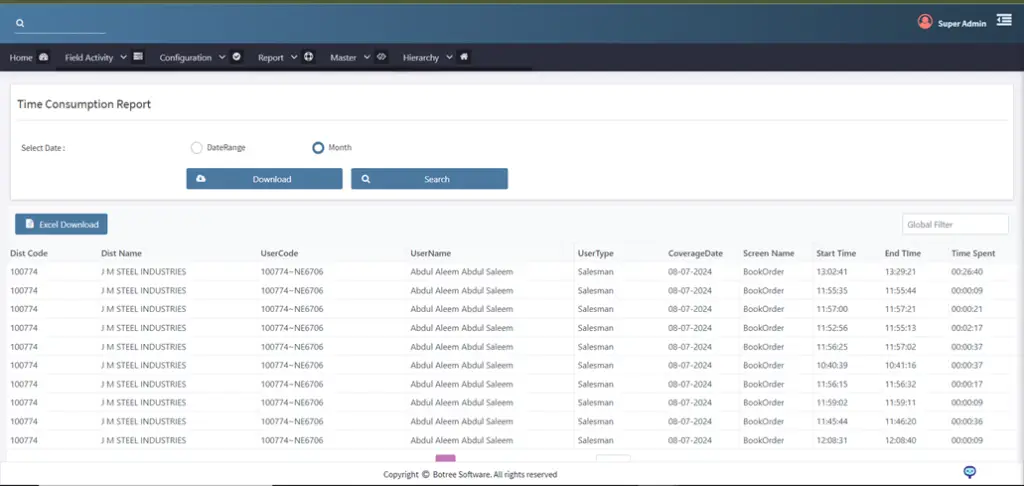The width and height of the screenshot is (1024, 486).
Task: Sort by the End Time column header
Action: 903,253
